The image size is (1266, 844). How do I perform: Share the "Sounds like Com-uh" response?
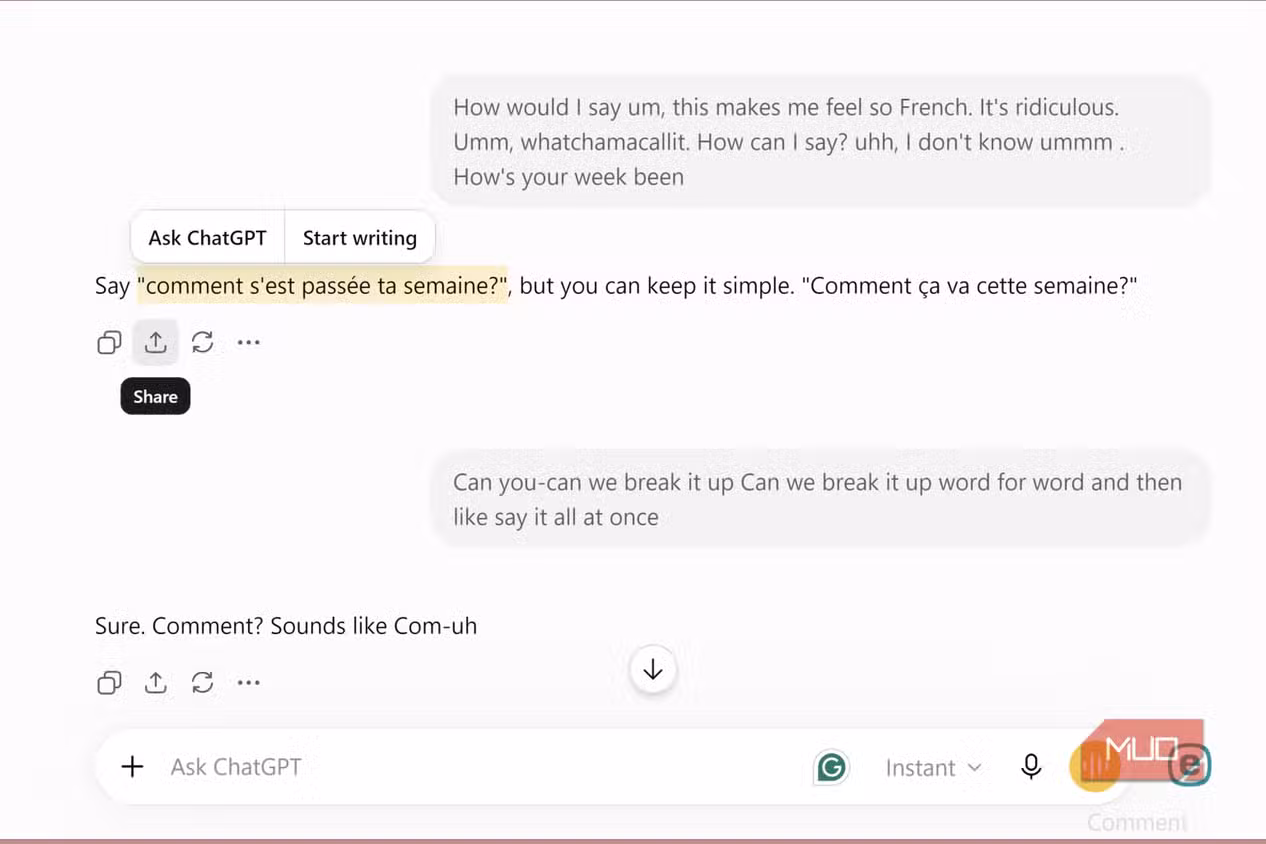coord(155,683)
